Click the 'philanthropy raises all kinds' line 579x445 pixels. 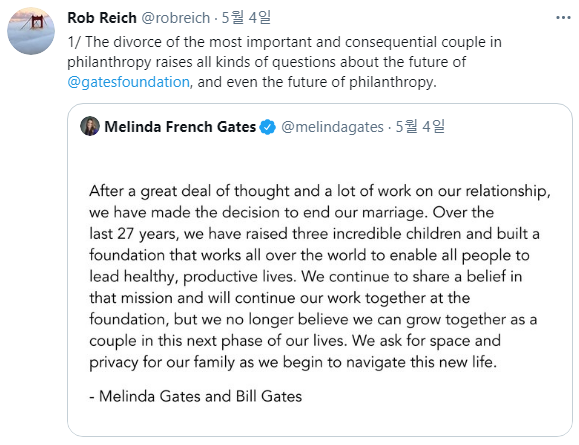point(267,62)
